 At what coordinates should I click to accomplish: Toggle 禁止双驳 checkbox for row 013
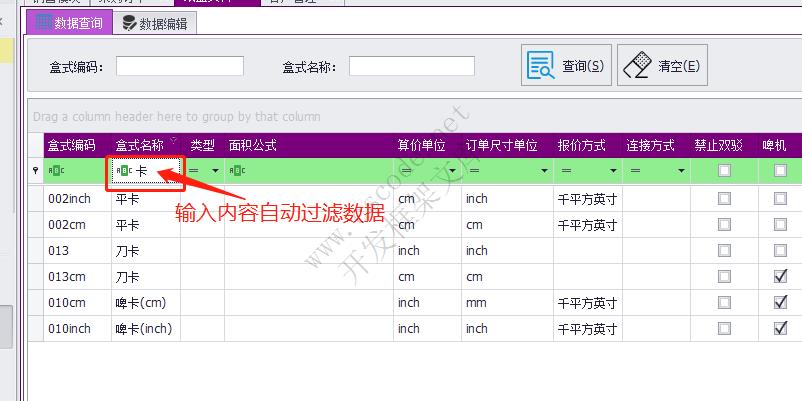click(x=724, y=251)
